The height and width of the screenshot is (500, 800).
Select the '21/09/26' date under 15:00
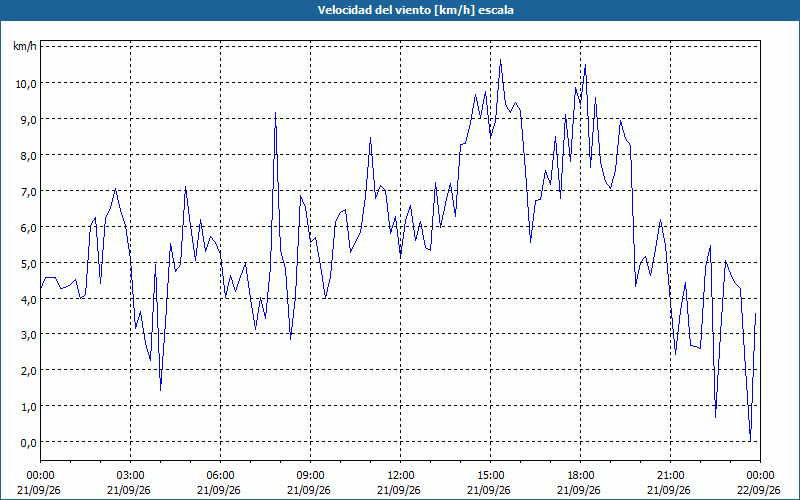coord(489,490)
